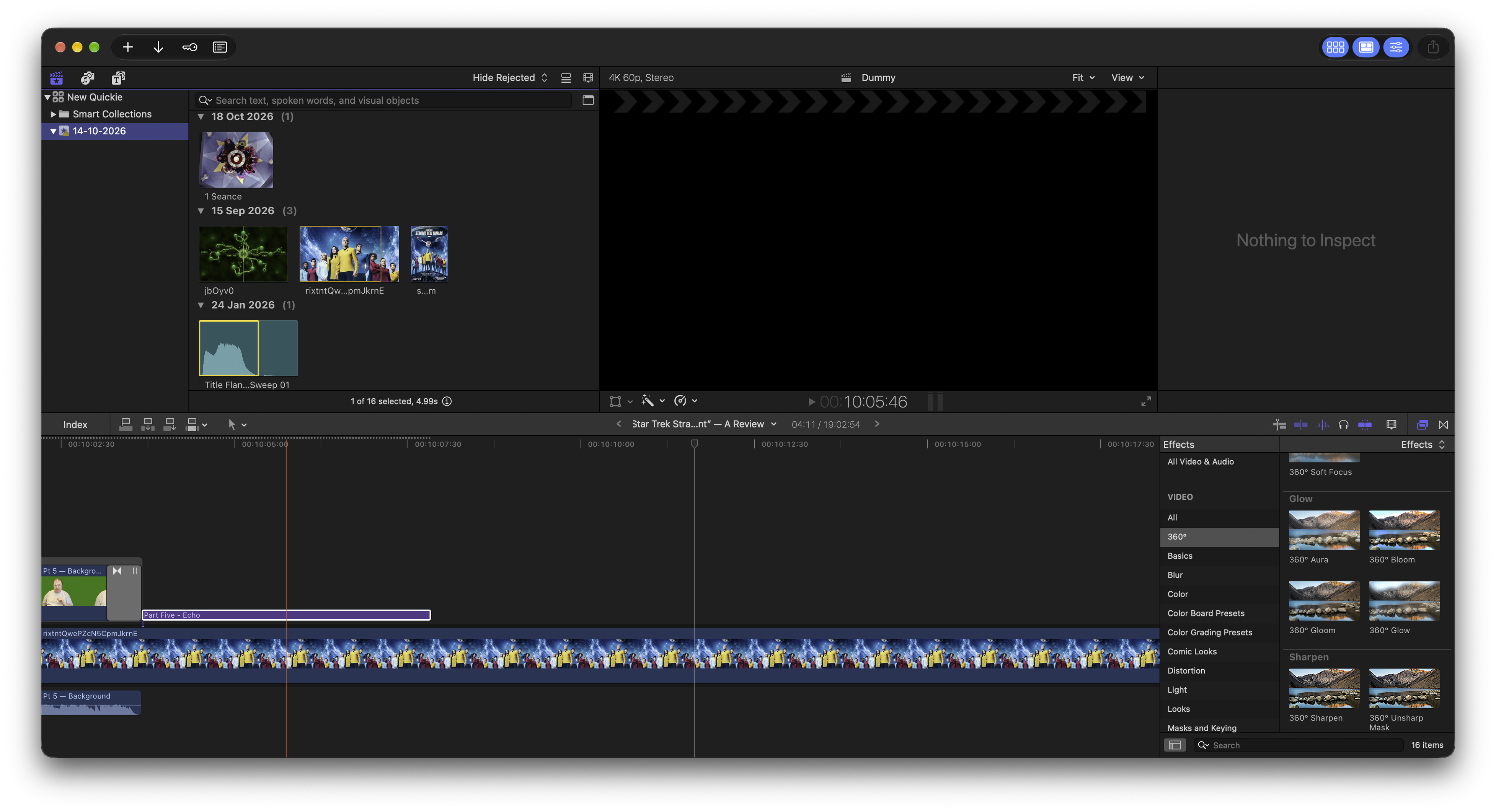The width and height of the screenshot is (1496, 812).
Task: Click the New Project plus icon
Action: tap(128, 47)
